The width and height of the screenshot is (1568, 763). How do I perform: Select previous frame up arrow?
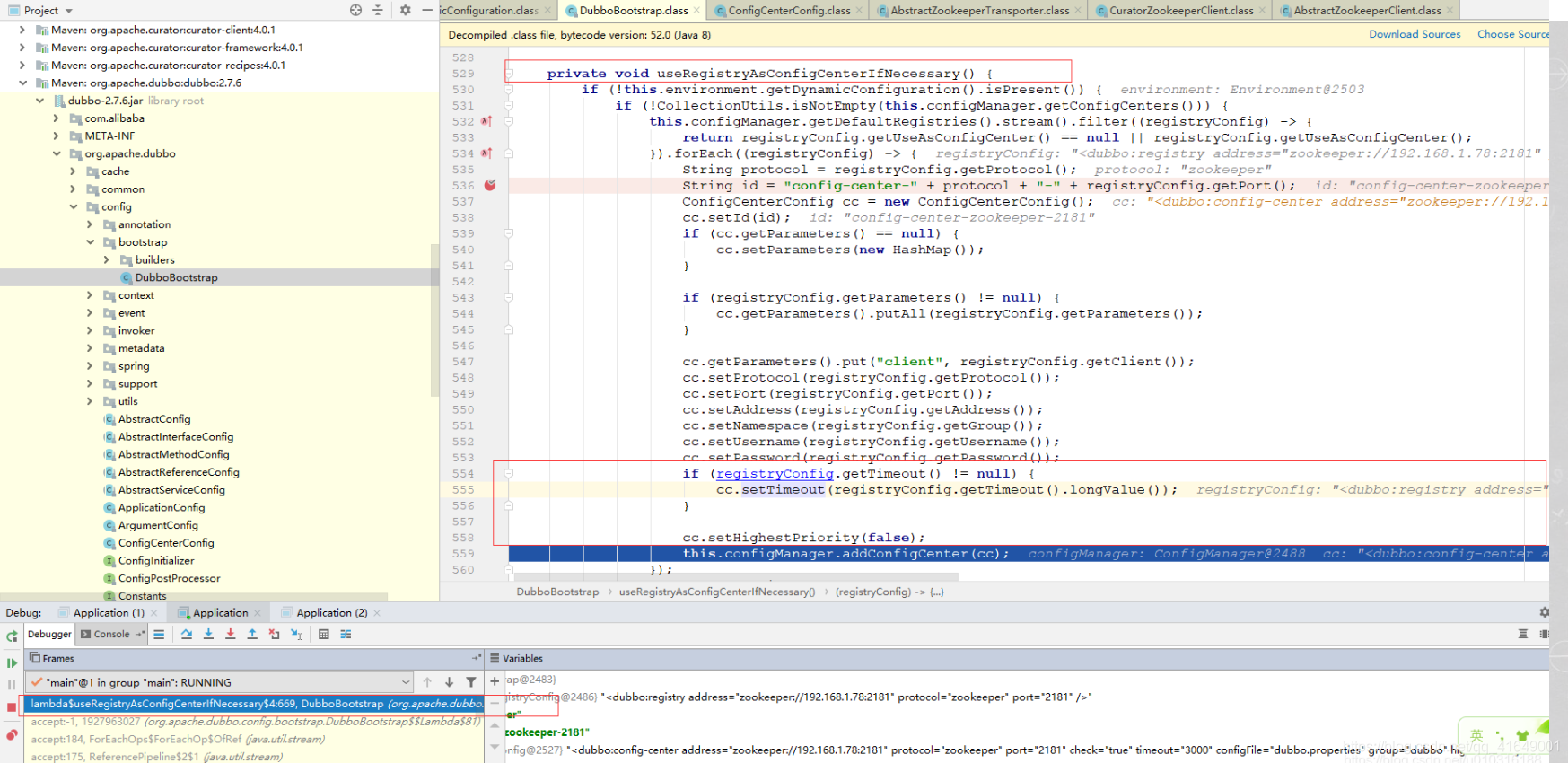tap(427, 682)
